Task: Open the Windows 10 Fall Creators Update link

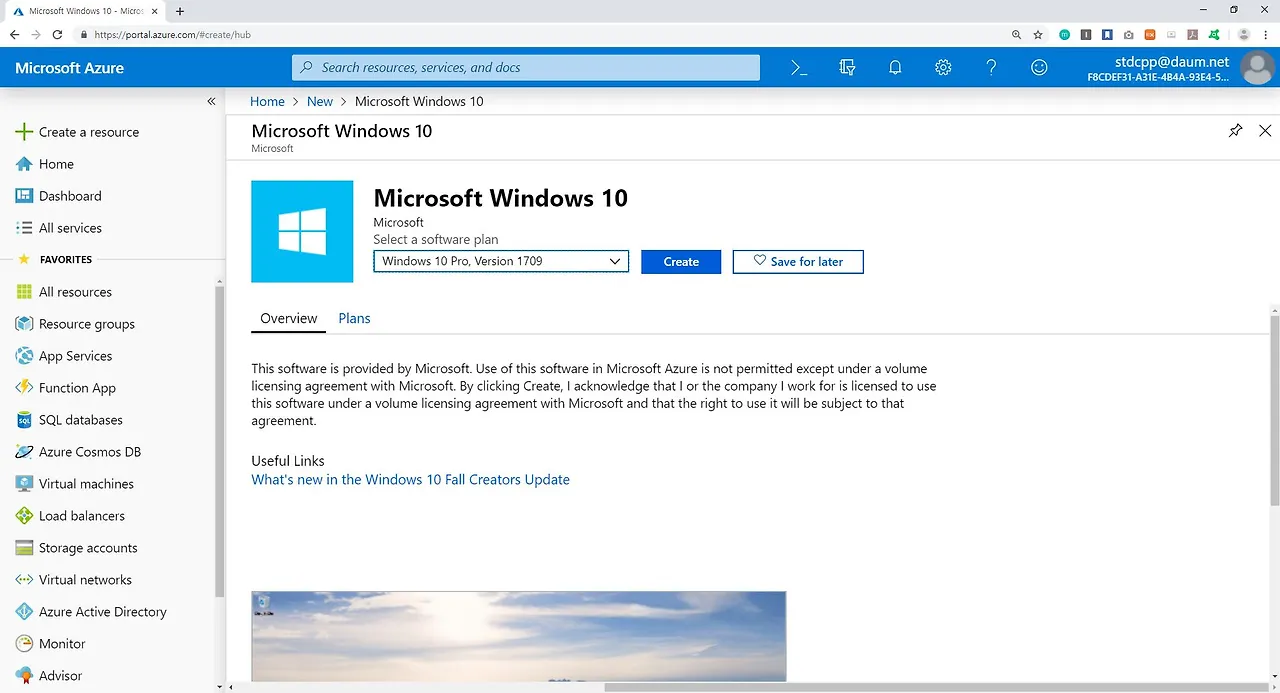Action: (x=410, y=480)
